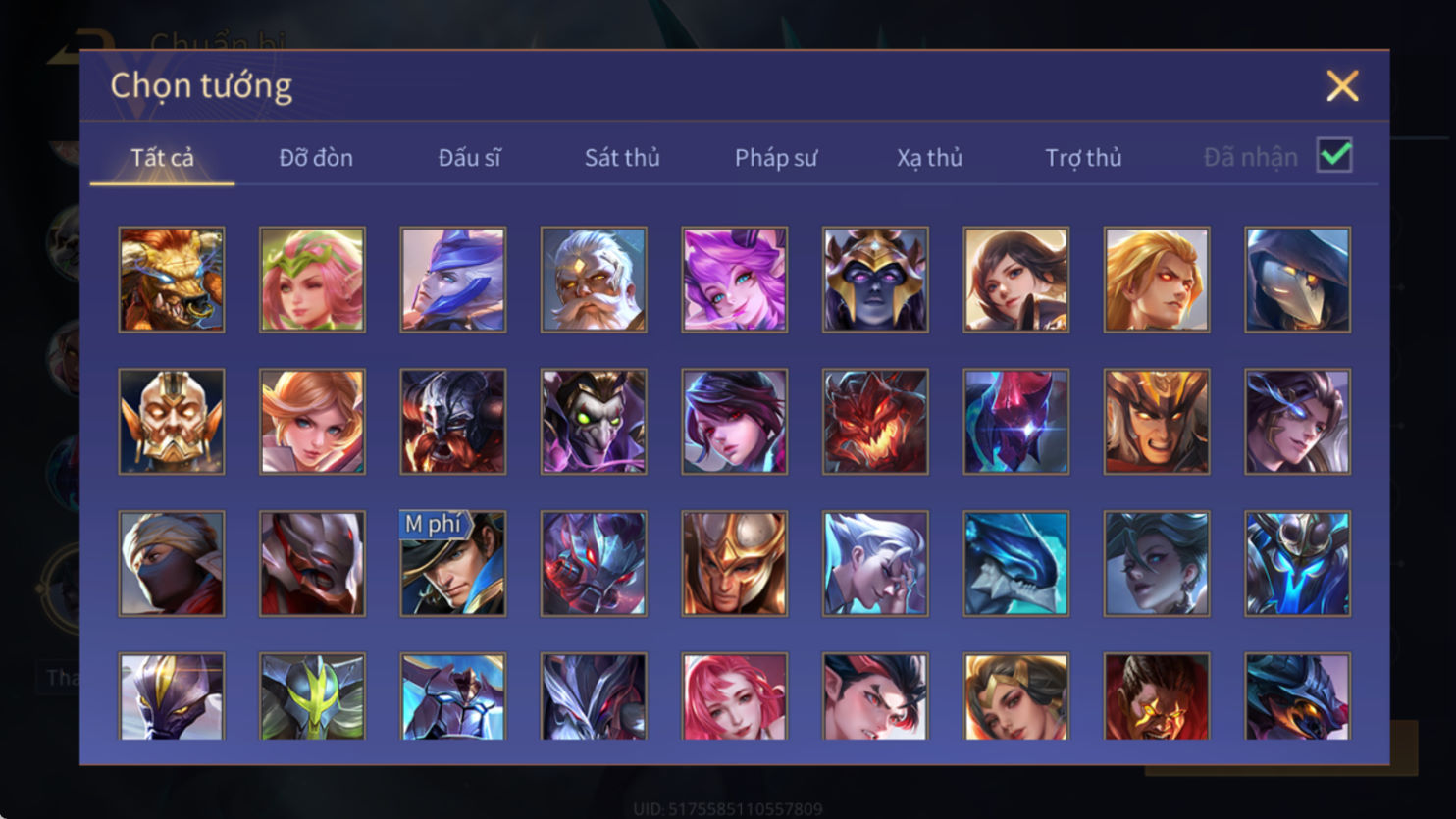Select the masked ninja with headwrap
This screenshot has width=1456, height=819.
(x=172, y=563)
